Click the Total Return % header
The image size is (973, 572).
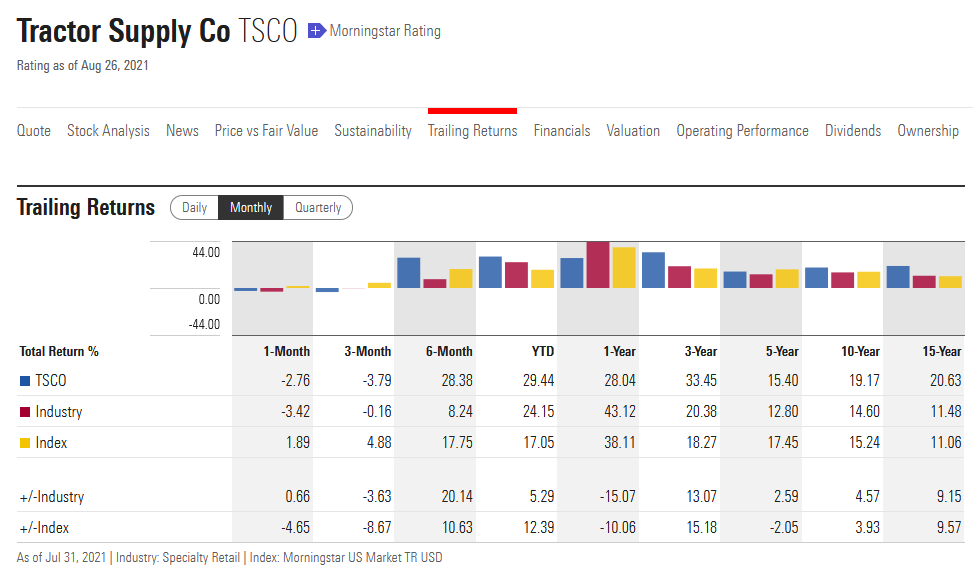click(x=59, y=351)
